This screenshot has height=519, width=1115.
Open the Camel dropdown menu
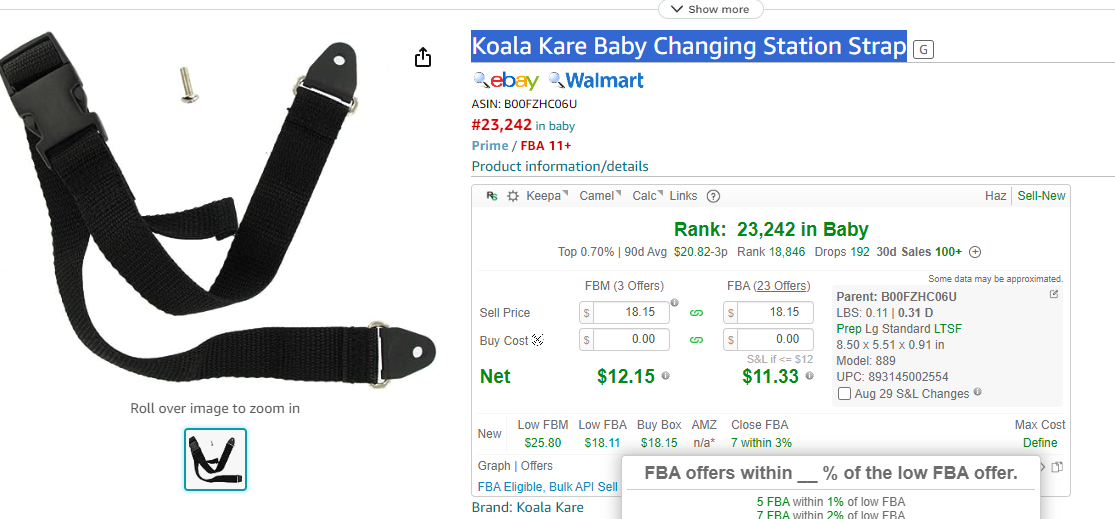tap(600, 196)
